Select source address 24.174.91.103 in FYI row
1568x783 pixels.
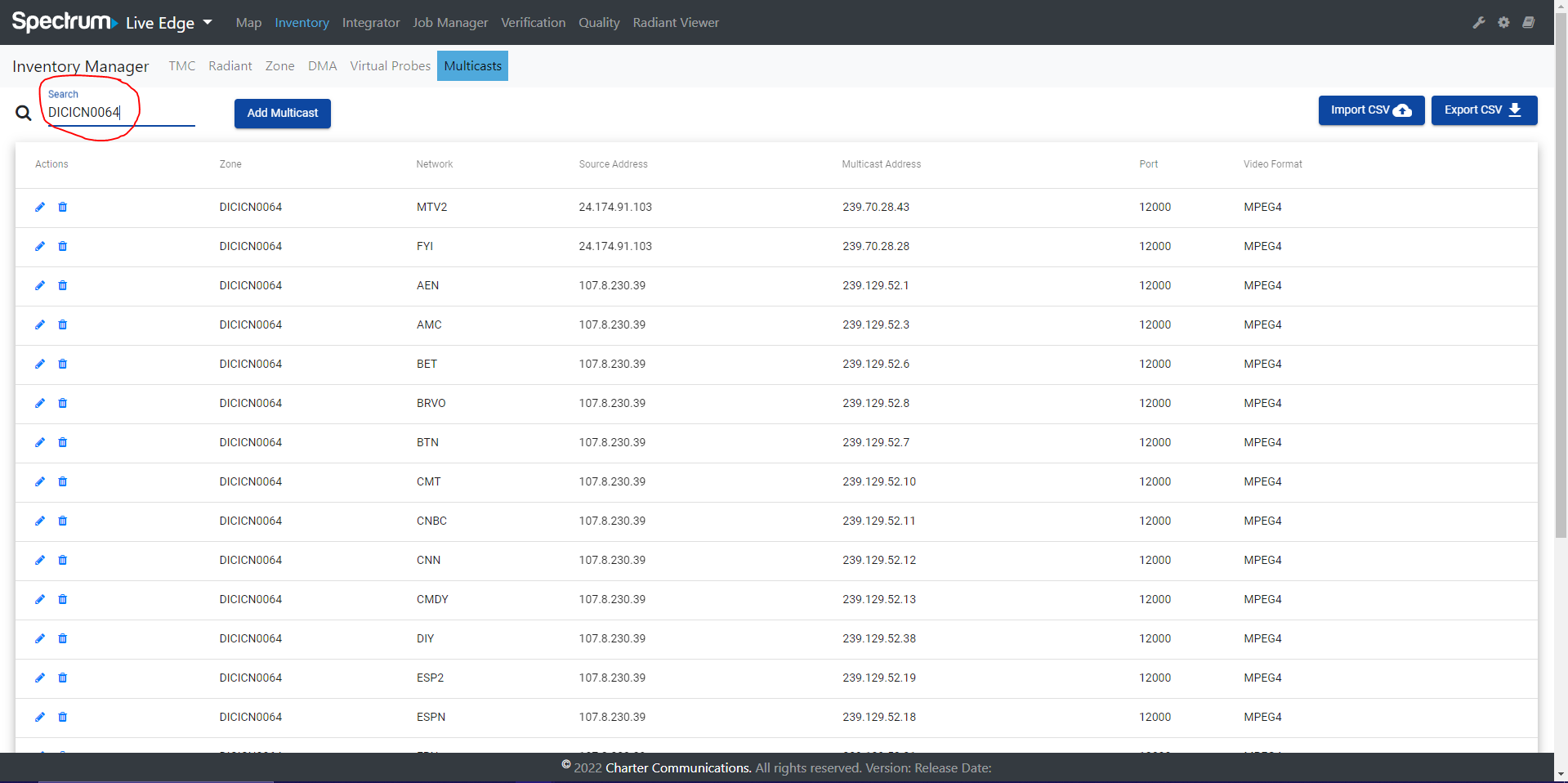tap(615, 246)
